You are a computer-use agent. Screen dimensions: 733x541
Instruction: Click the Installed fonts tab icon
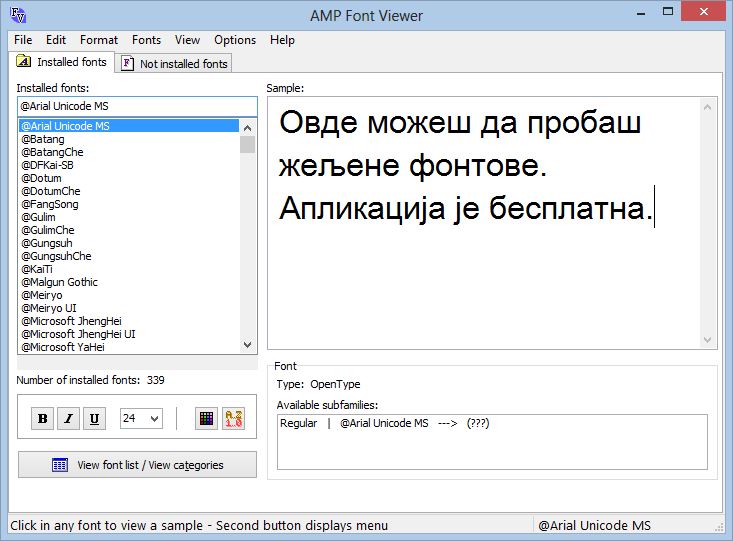coord(25,62)
